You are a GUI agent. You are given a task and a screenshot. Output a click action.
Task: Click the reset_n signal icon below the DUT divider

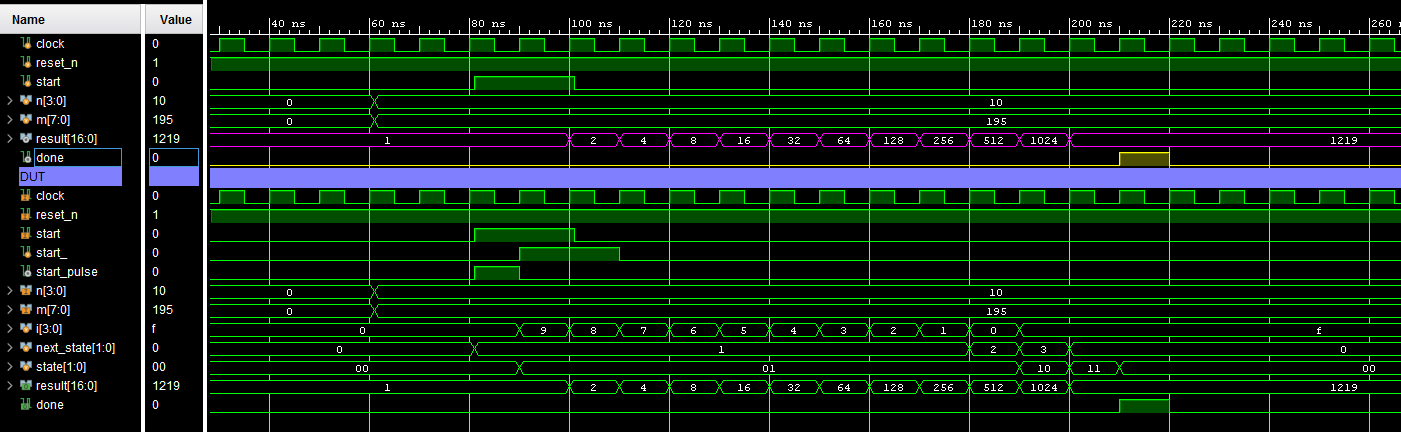click(26, 215)
